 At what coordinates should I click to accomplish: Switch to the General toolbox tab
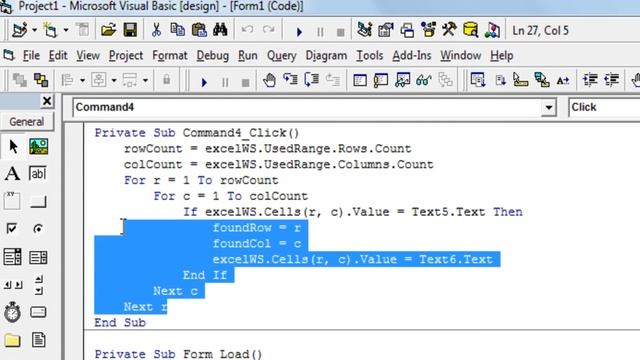click(27, 122)
